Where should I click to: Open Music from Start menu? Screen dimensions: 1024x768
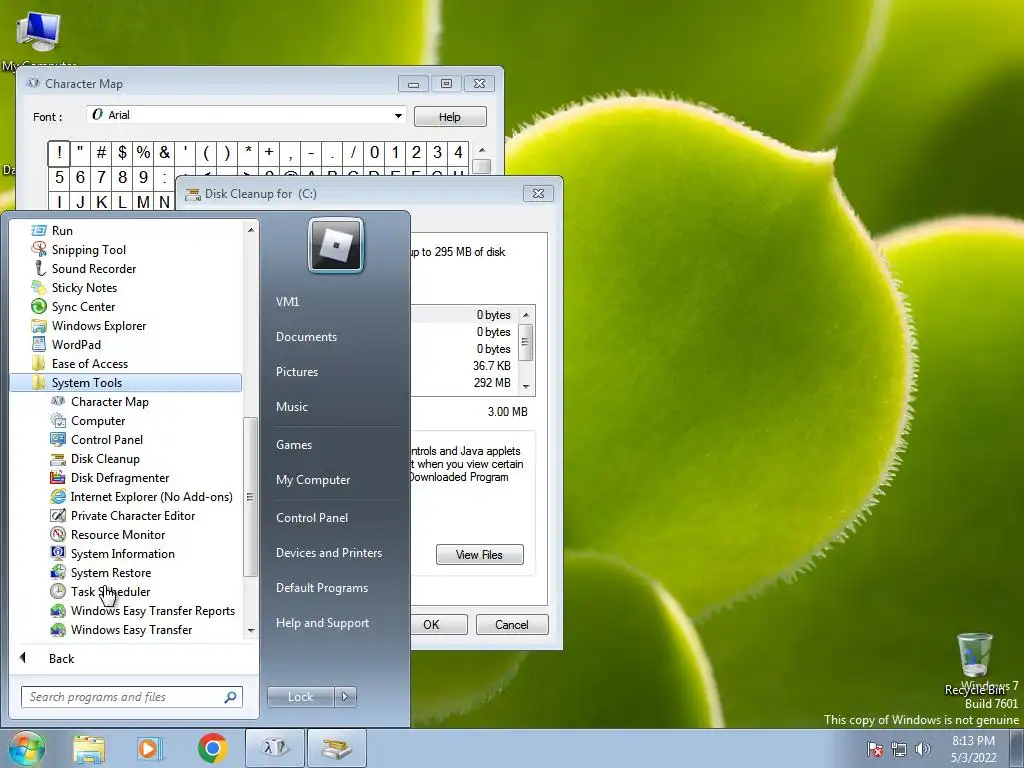292,407
